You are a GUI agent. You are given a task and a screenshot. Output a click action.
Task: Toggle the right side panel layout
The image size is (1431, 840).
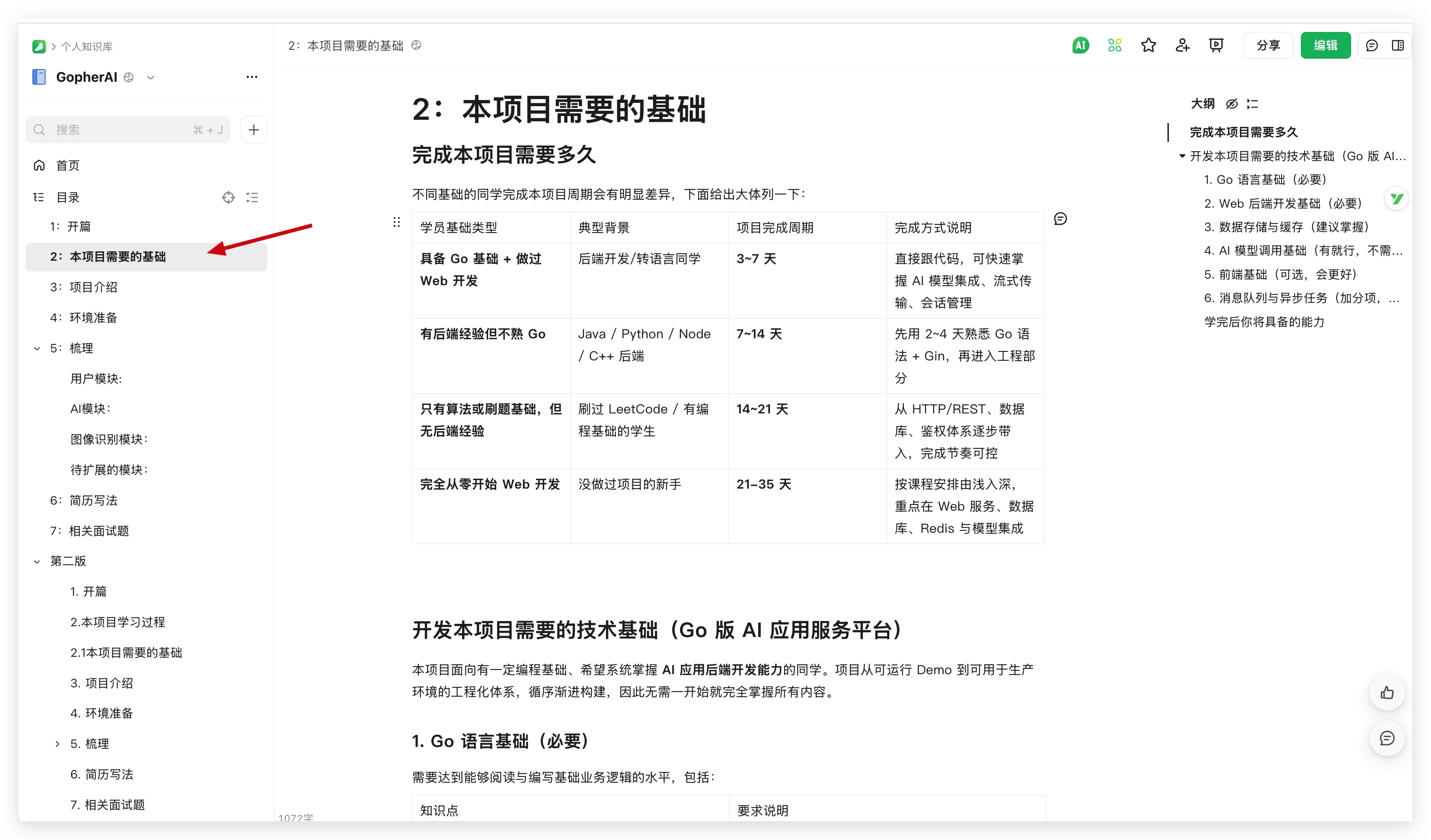[1398, 46]
